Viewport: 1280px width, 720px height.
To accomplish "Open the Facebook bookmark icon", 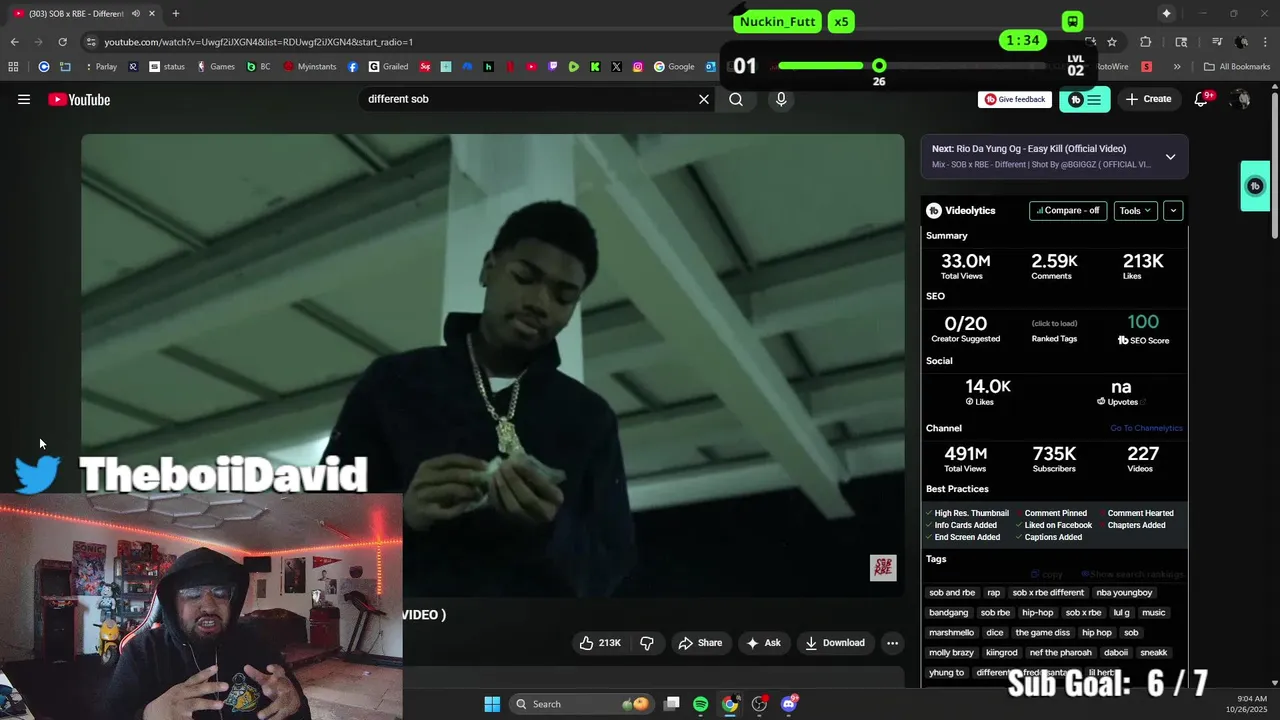I will click(353, 67).
